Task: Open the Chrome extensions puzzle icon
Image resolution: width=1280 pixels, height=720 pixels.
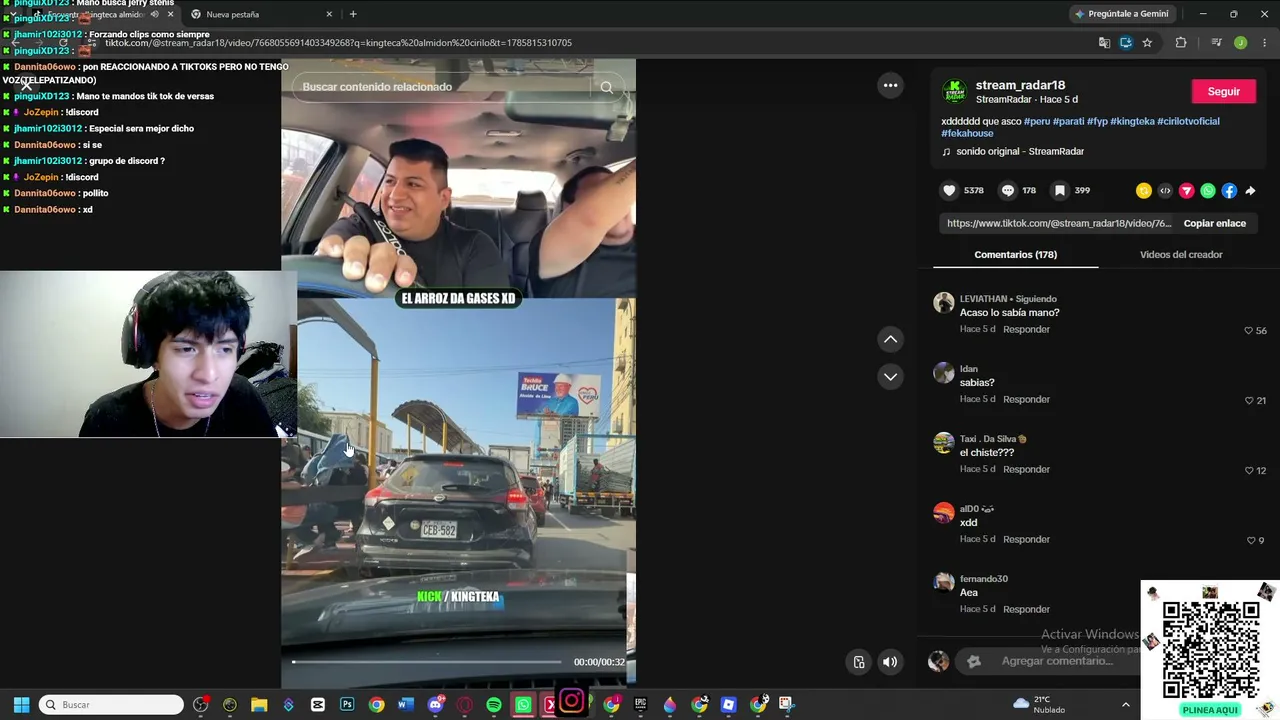Action: (x=1181, y=43)
